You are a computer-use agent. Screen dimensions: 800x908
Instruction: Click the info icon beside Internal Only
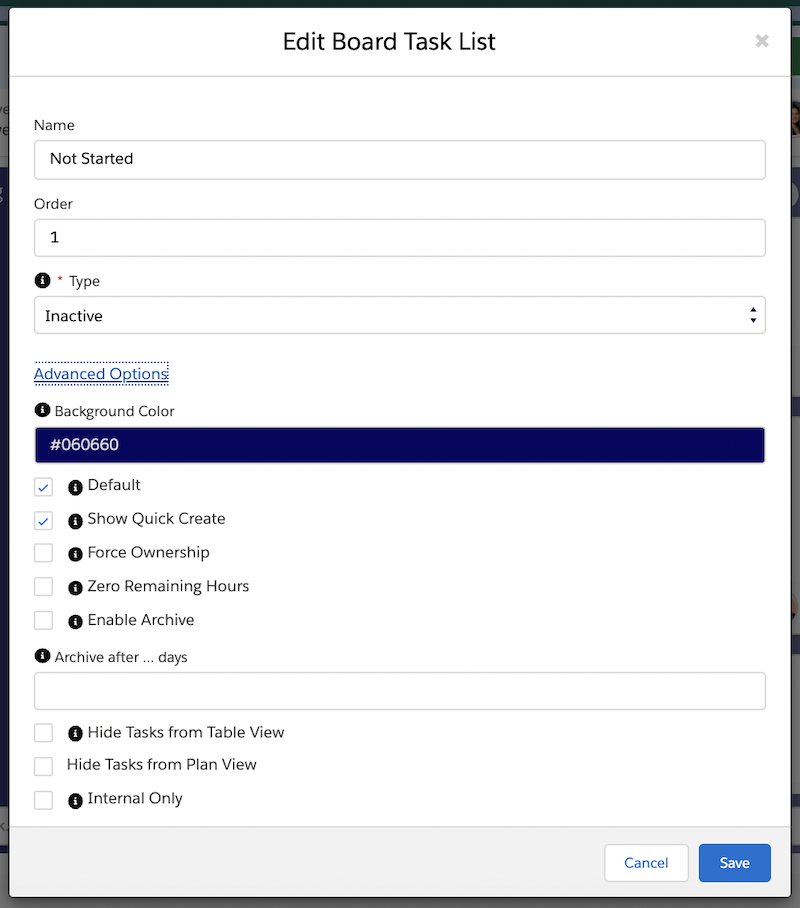click(75, 799)
